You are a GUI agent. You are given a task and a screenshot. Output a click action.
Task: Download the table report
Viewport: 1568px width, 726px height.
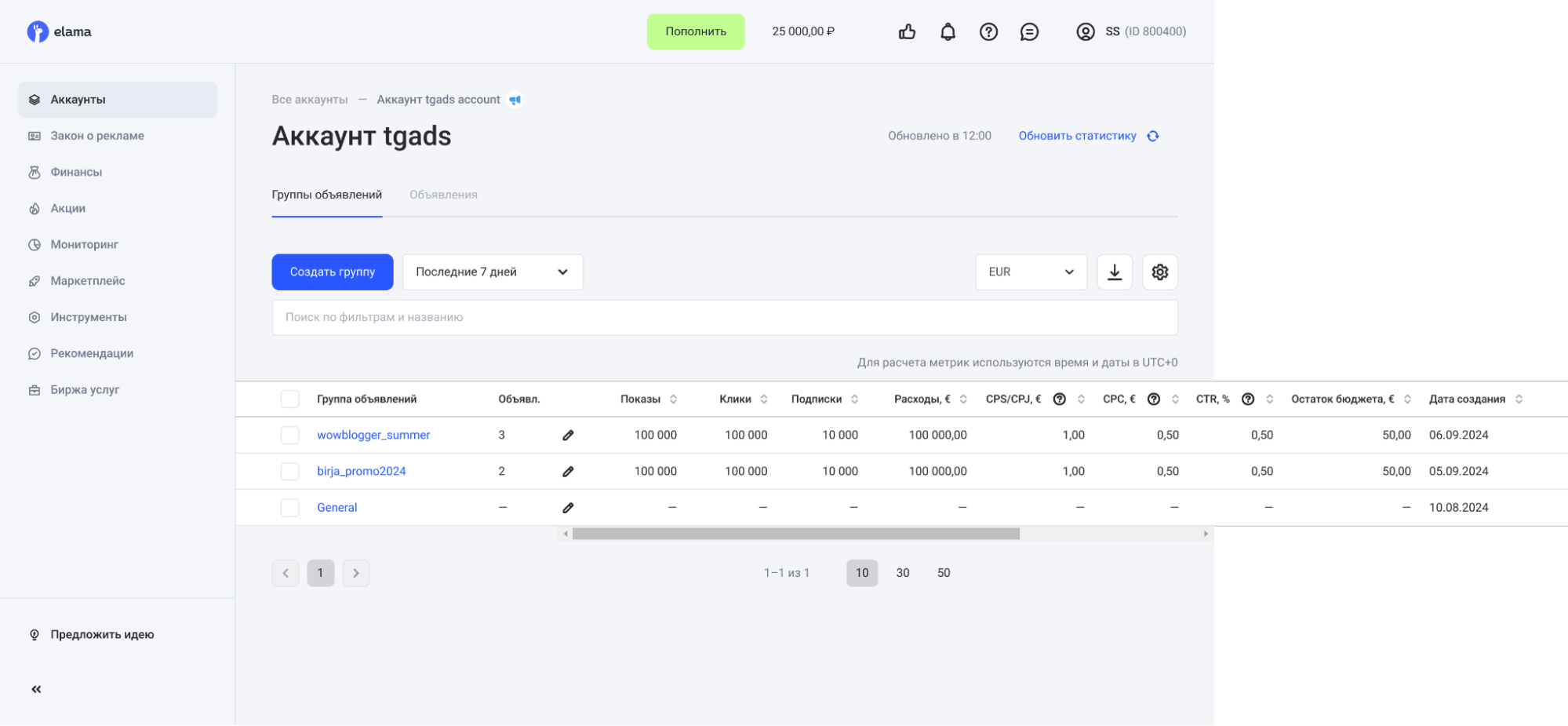click(x=1115, y=272)
